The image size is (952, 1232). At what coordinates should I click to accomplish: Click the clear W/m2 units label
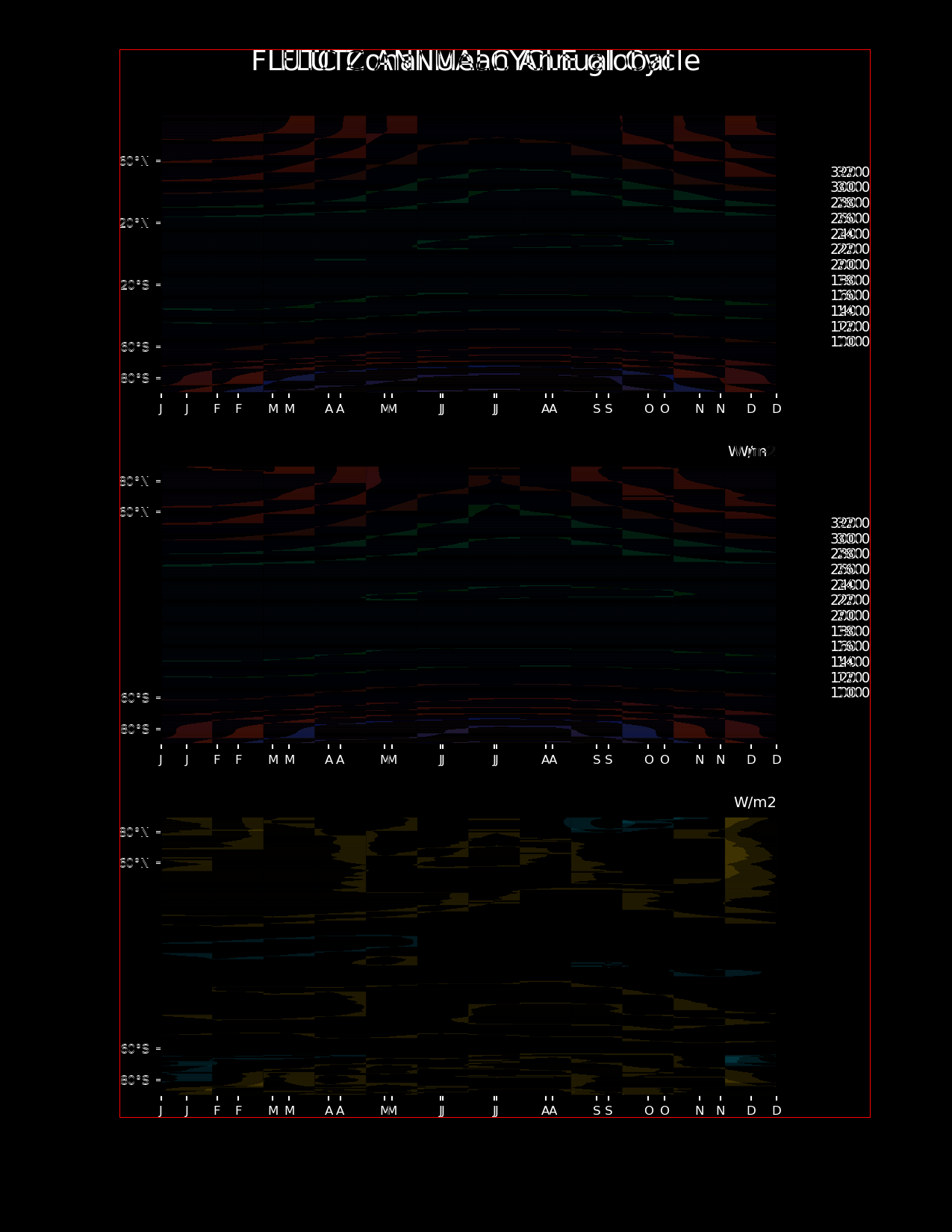pos(755,803)
